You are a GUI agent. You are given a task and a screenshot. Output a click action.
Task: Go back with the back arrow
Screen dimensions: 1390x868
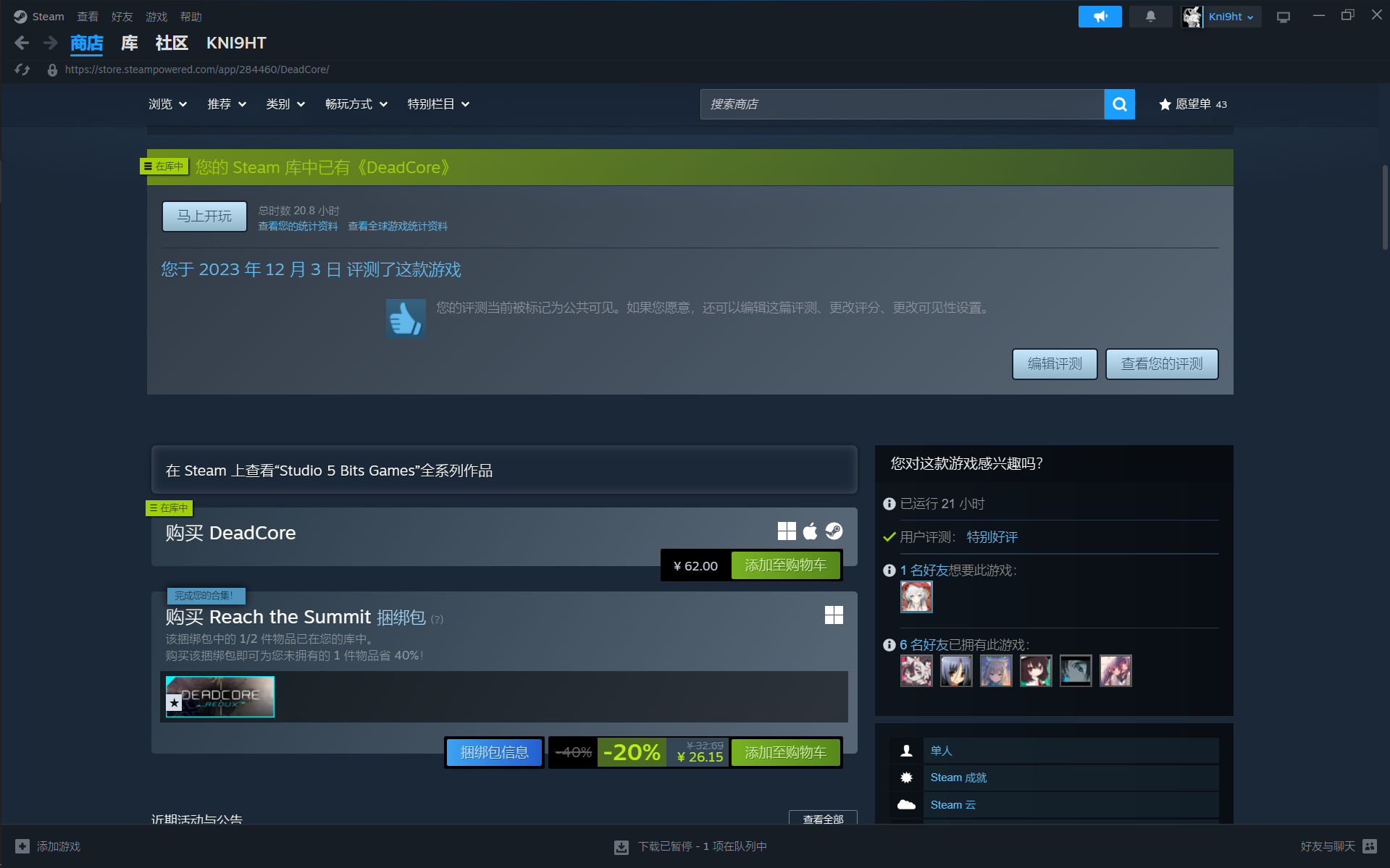tap(22, 43)
